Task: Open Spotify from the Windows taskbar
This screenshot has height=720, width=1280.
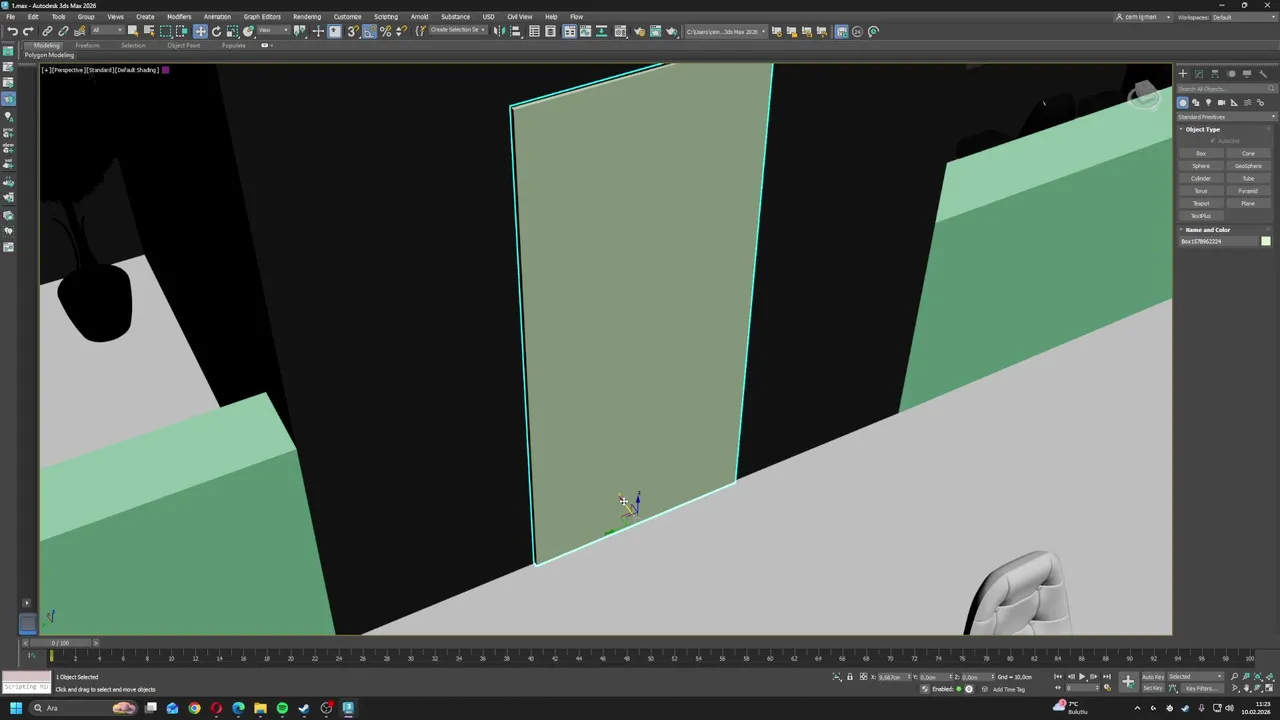Action: coord(282,708)
